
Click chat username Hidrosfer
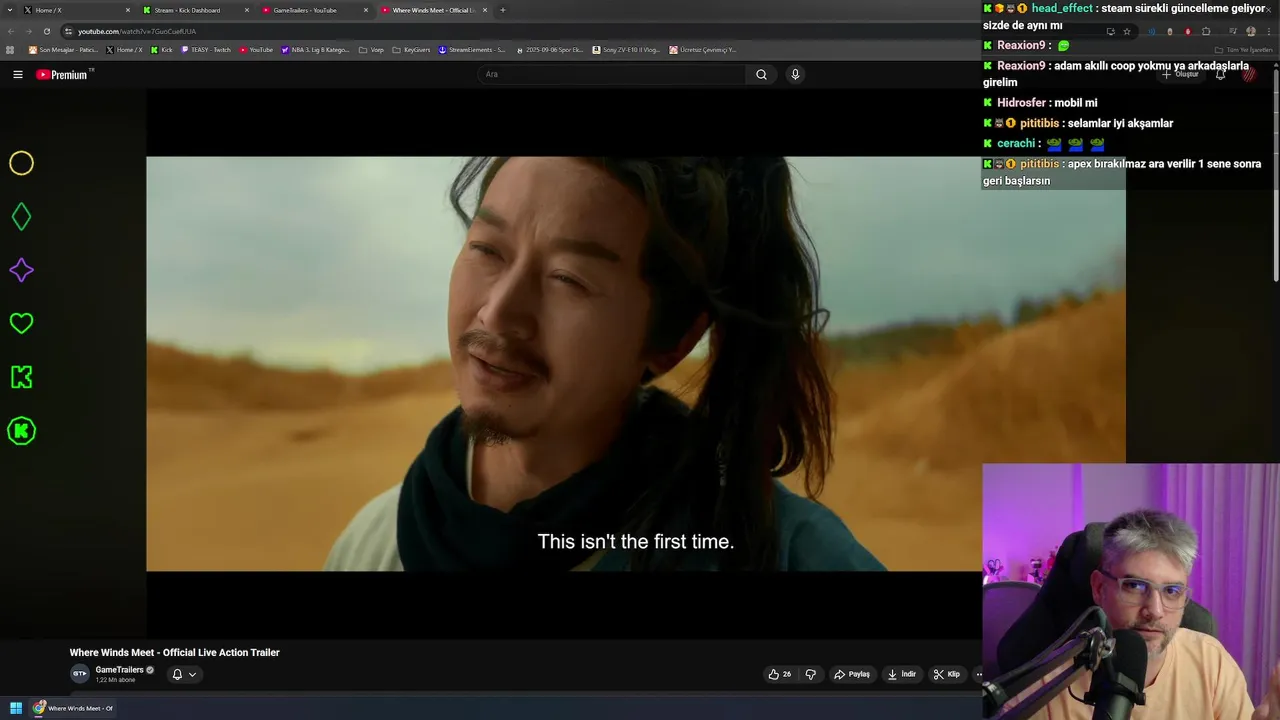point(1021,103)
